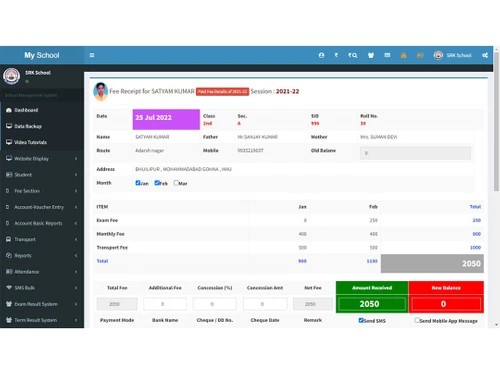Click the Reports icon in sidebar

coord(9,255)
